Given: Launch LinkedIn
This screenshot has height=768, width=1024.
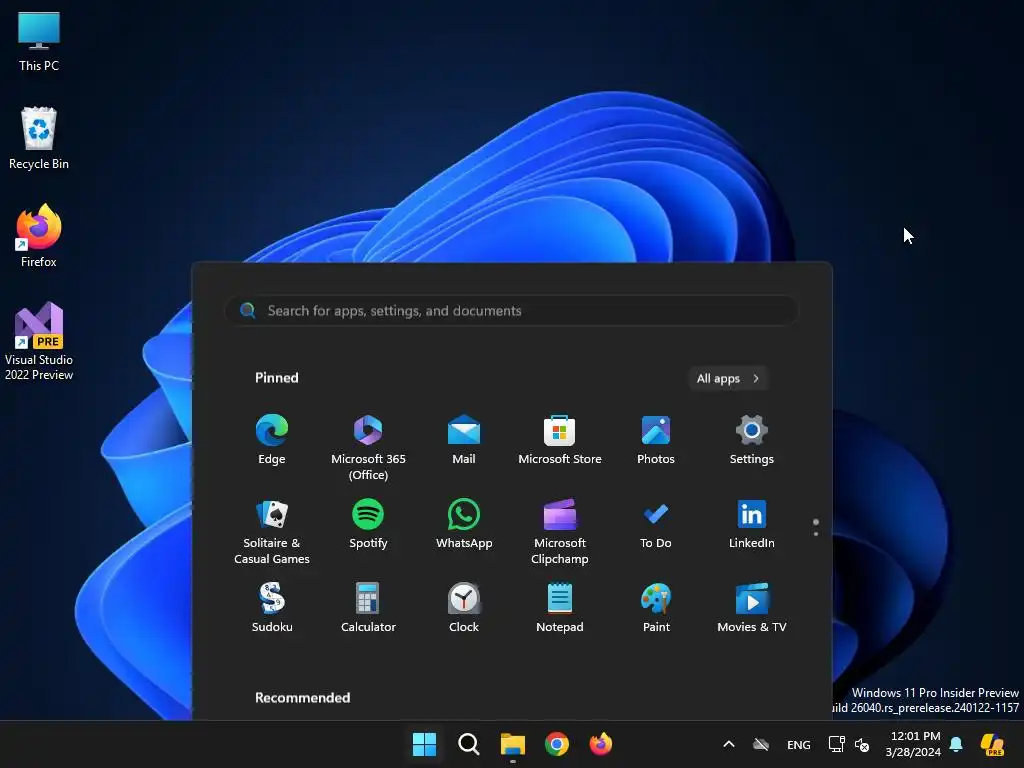Looking at the screenshot, I should [x=752, y=523].
